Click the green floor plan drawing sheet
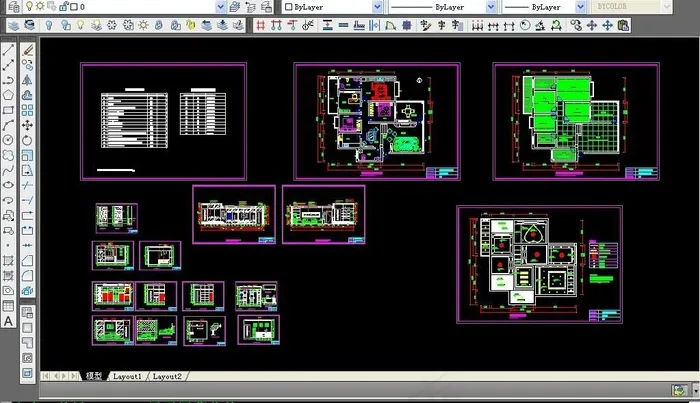Viewport: 700px width, 403px height. 574,121
